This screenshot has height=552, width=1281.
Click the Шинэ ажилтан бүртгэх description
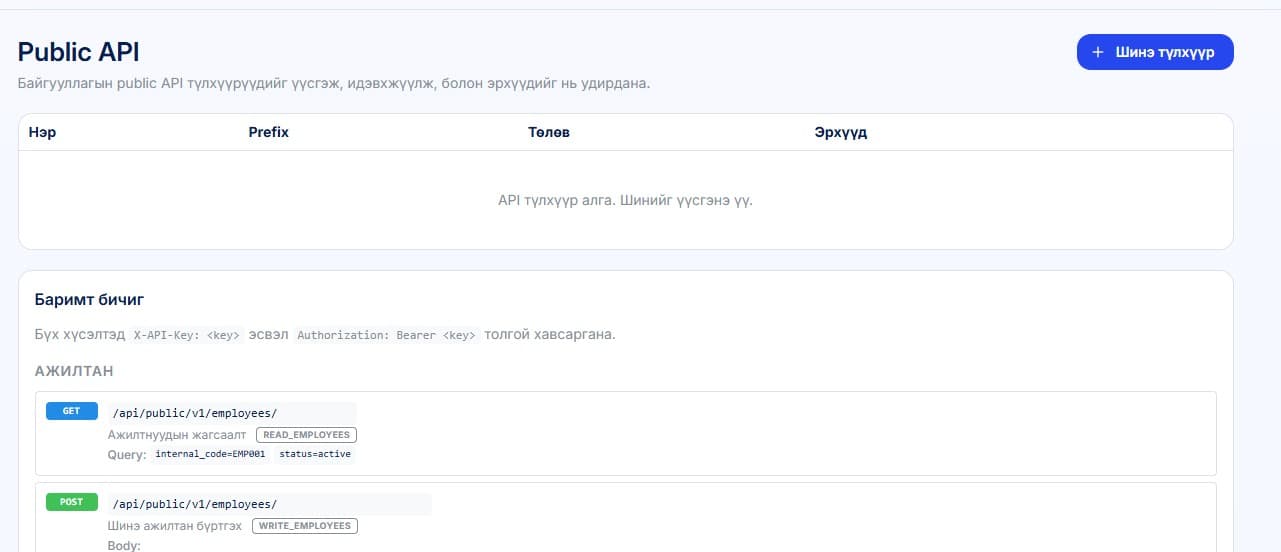click(175, 526)
